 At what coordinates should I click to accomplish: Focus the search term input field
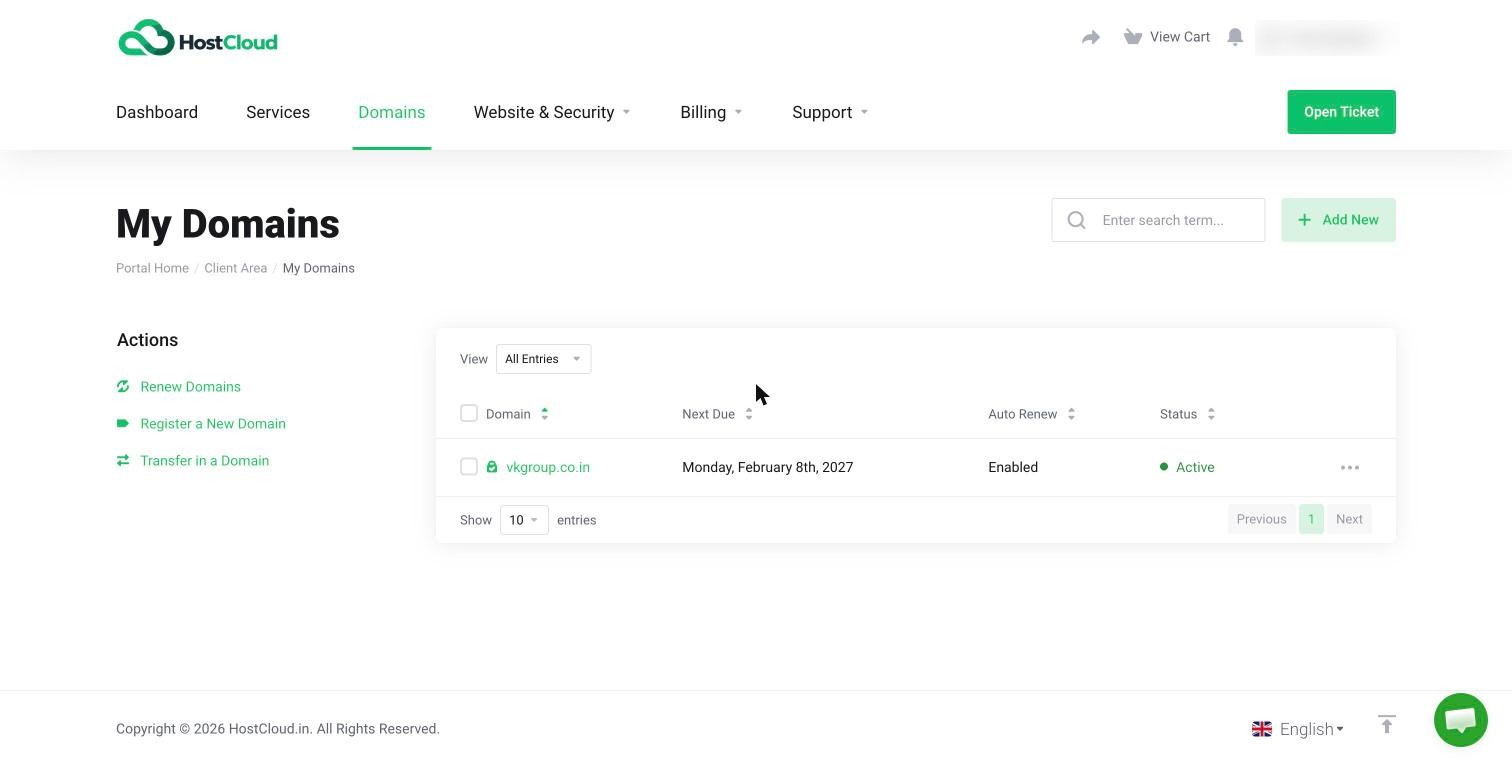pyautogui.click(x=1158, y=220)
